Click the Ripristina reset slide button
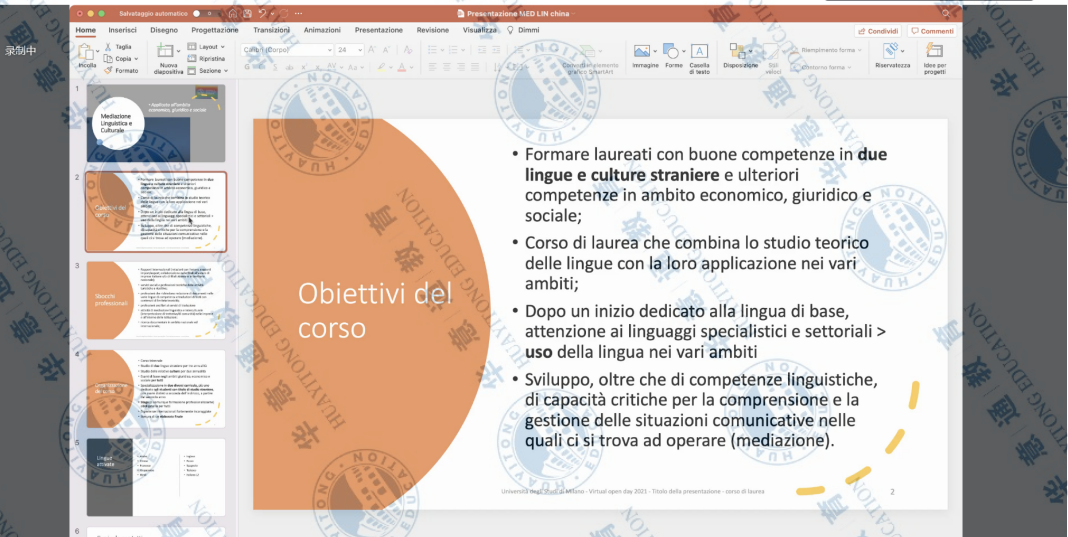1068x537 pixels. pyautogui.click(x=206, y=59)
